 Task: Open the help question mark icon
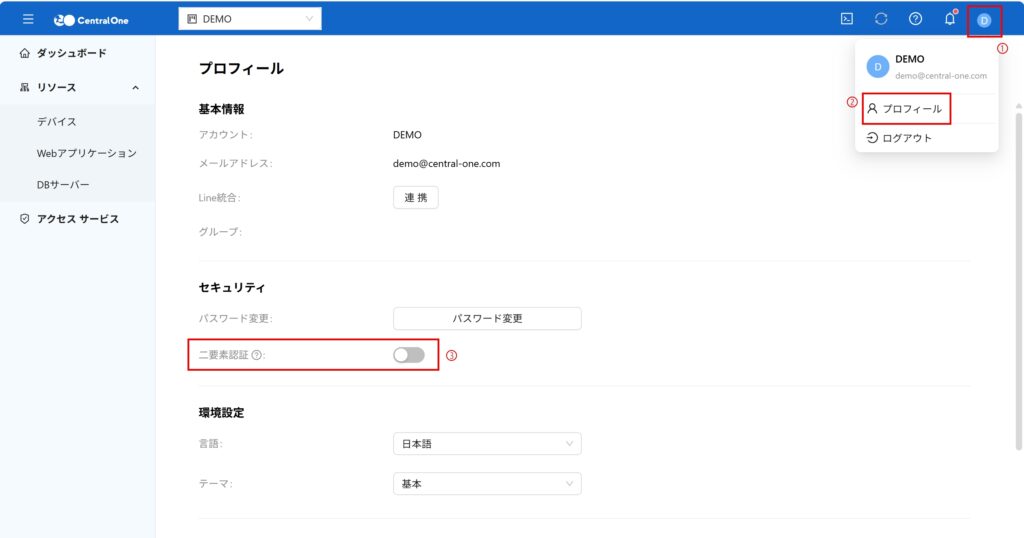(x=915, y=19)
